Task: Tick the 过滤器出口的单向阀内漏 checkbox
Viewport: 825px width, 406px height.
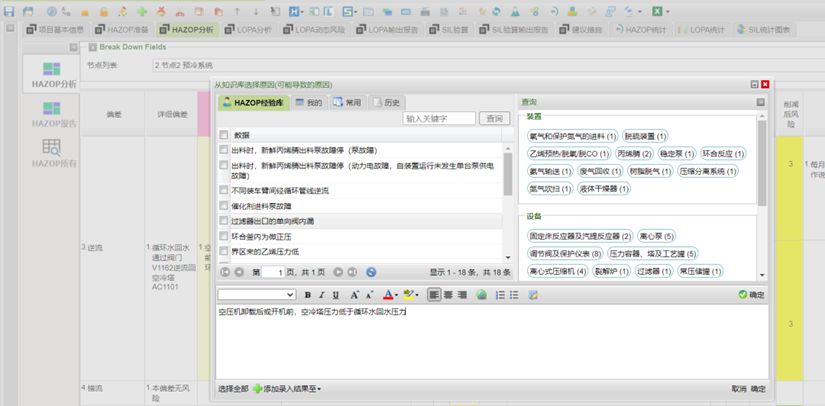Action: (x=223, y=220)
